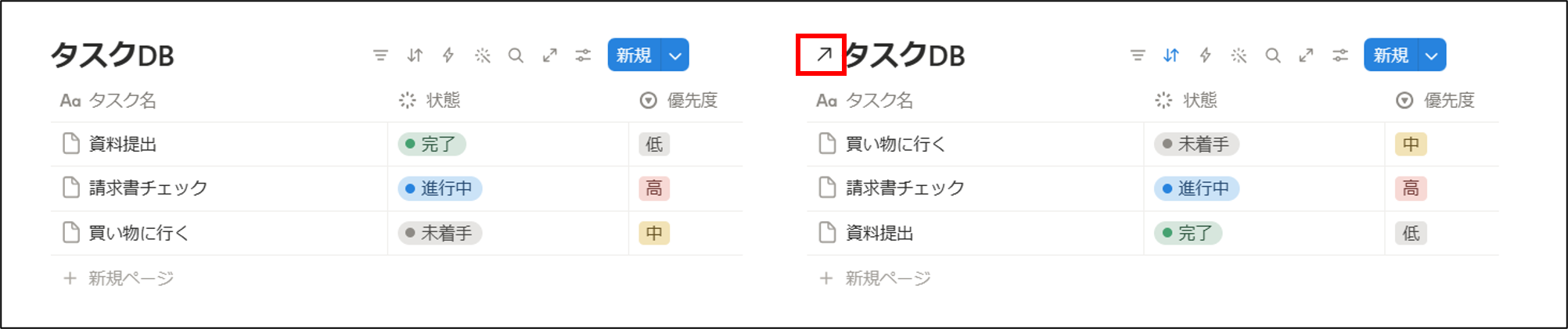Screen dimensions: 1568x329
Task: Open view settings sliders in right database
Action: 1340,55
